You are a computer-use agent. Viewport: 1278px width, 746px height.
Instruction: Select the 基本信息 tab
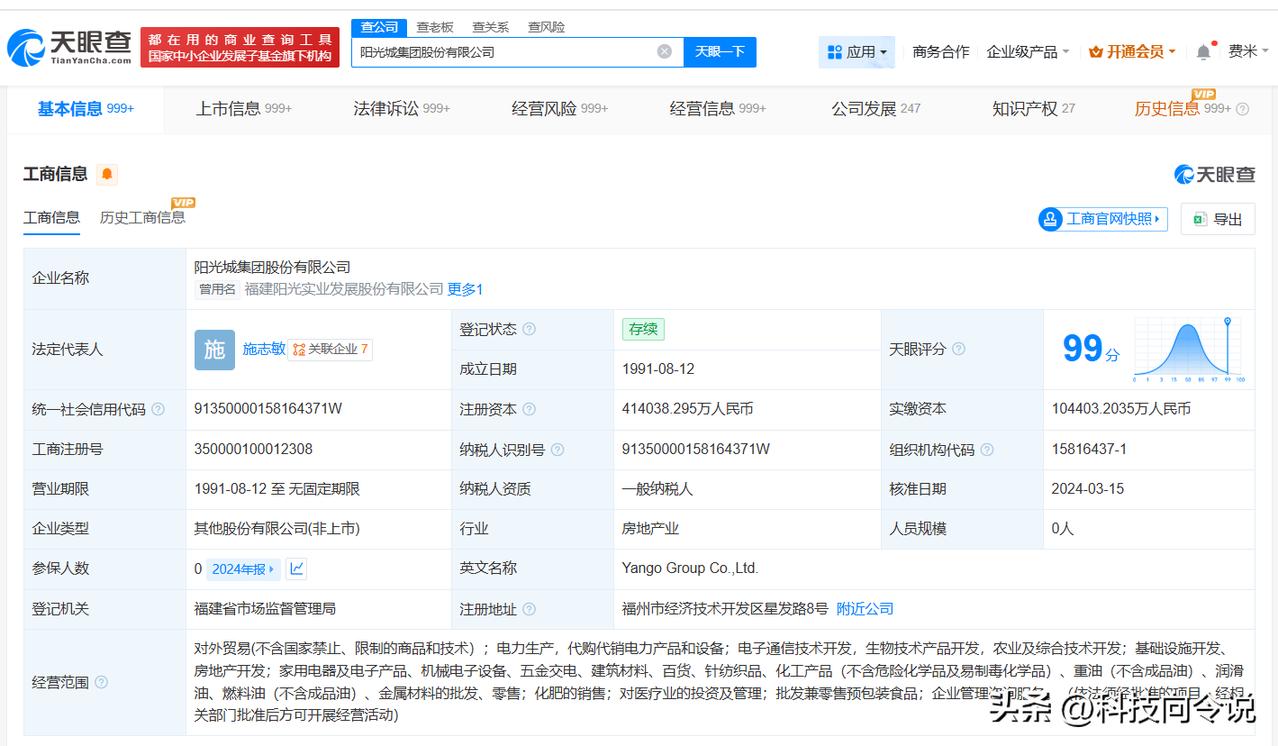click(x=85, y=109)
